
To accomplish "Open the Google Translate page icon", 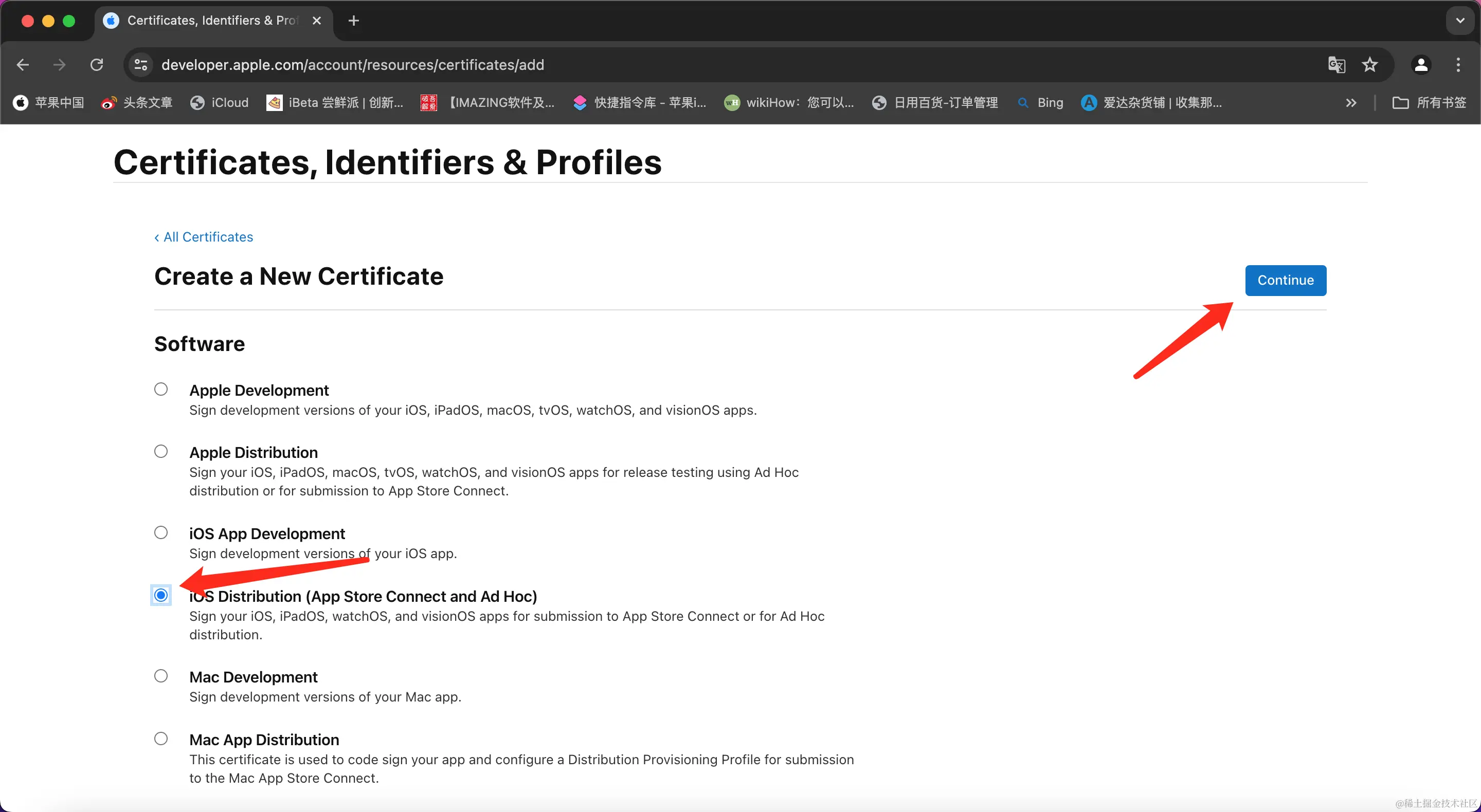I will coord(1336,65).
